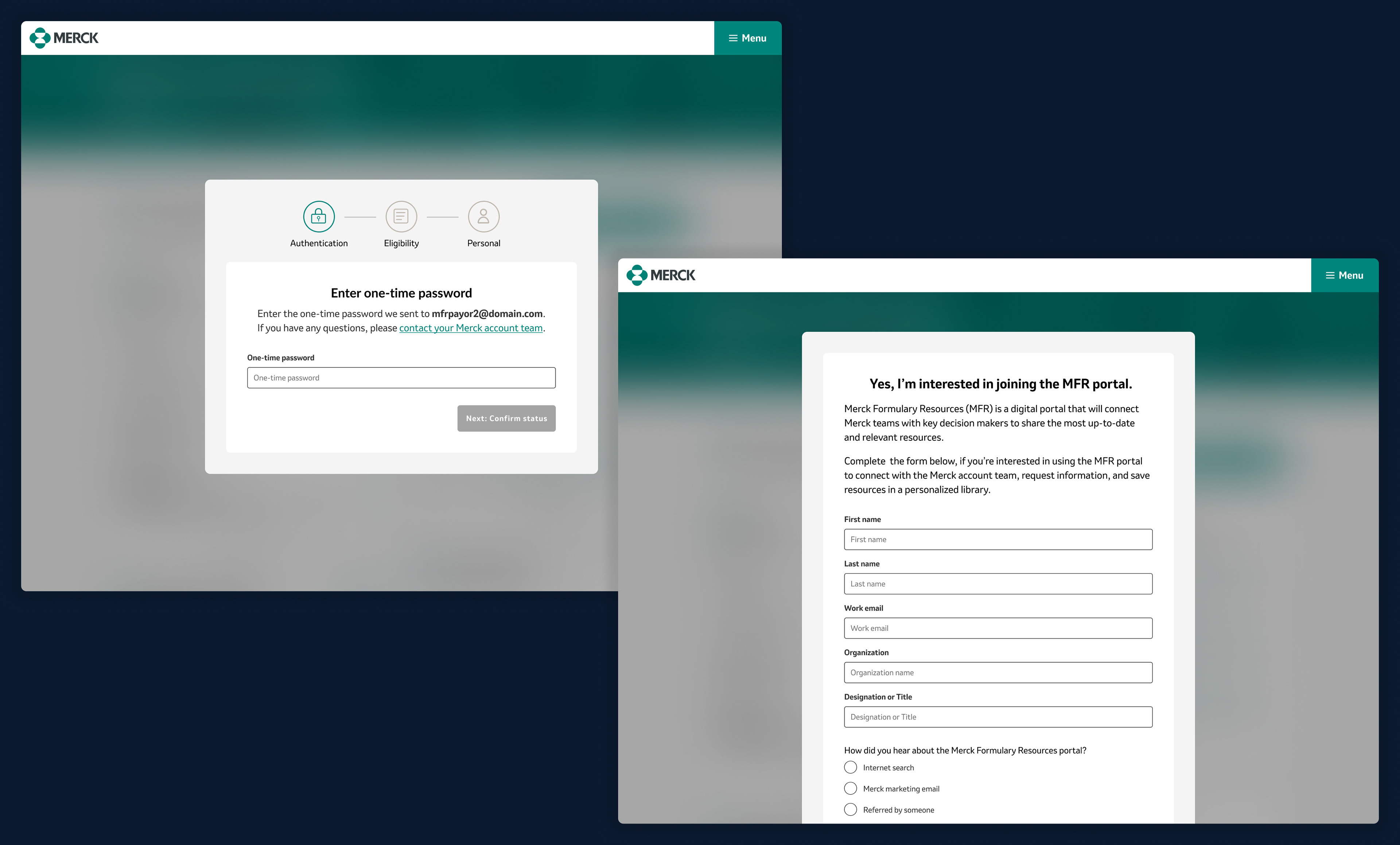1400x845 pixels.
Task: Select the Referred by someone radio button
Action: [851, 809]
